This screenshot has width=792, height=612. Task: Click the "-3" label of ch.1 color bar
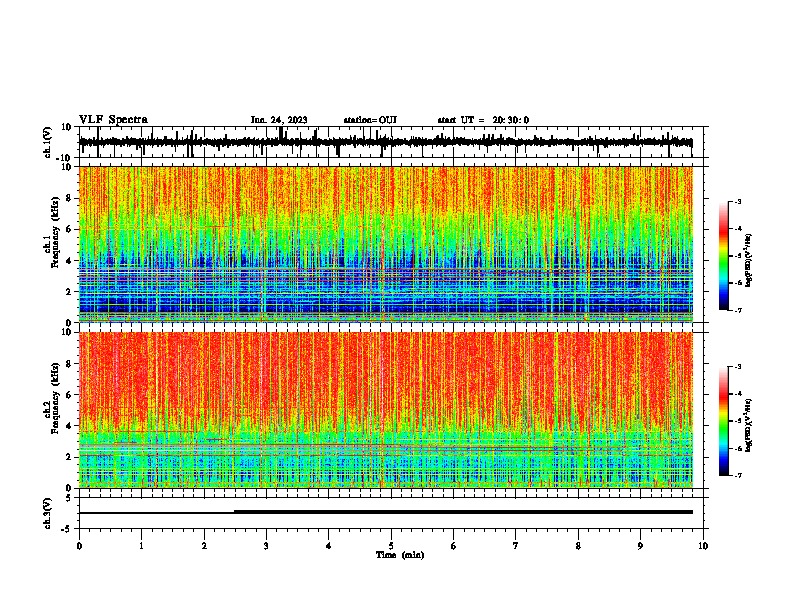click(737, 201)
